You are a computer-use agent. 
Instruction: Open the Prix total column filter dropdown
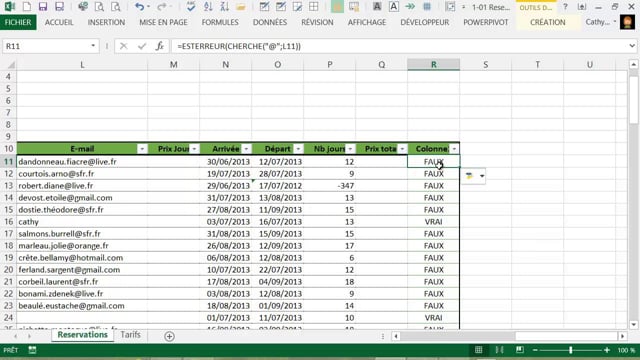[x=402, y=149]
